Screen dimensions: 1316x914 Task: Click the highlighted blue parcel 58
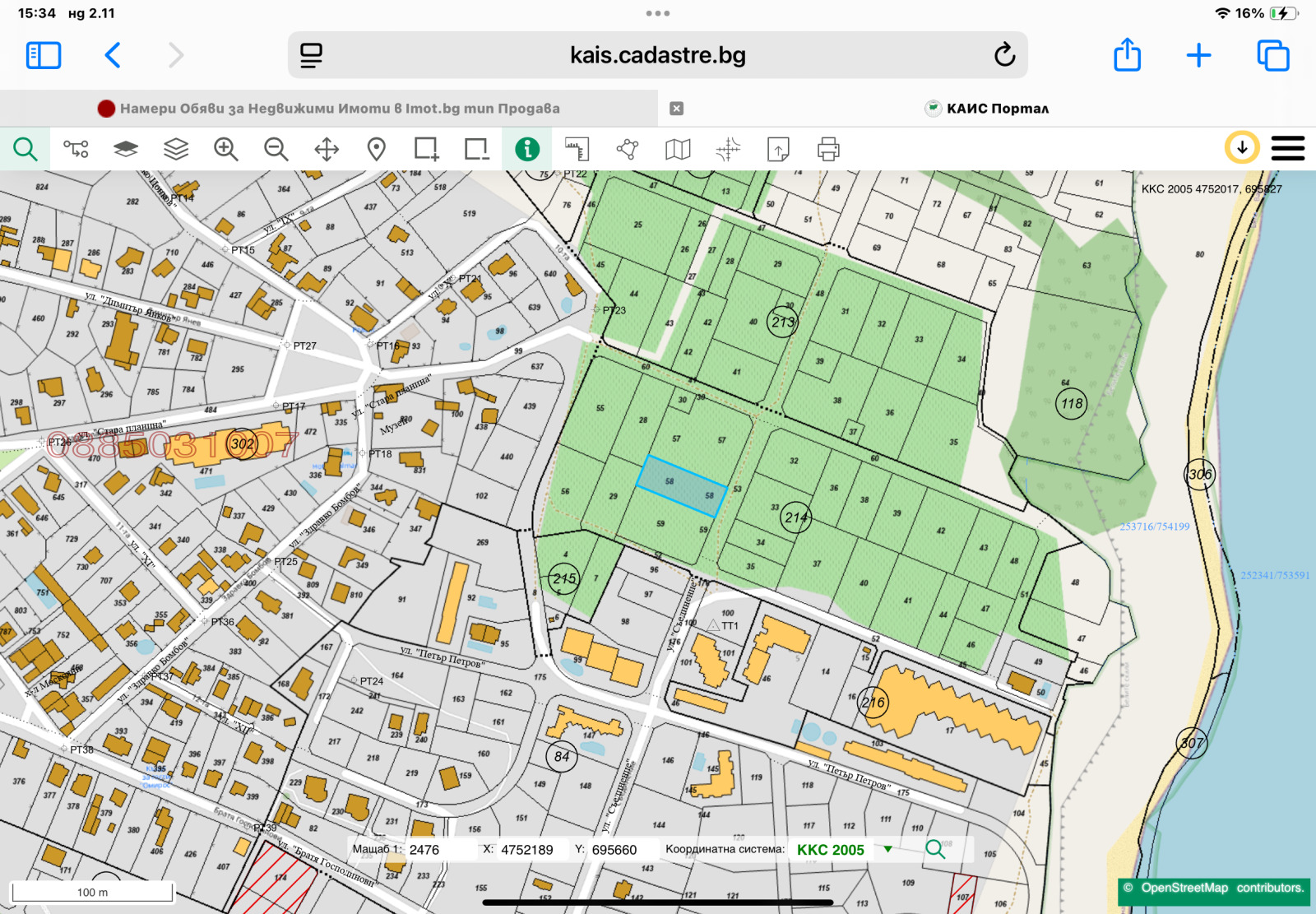click(682, 485)
